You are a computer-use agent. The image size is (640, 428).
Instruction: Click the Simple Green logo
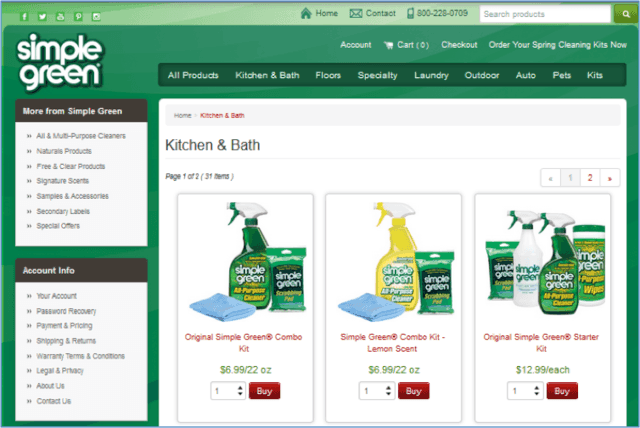(x=60, y=62)
